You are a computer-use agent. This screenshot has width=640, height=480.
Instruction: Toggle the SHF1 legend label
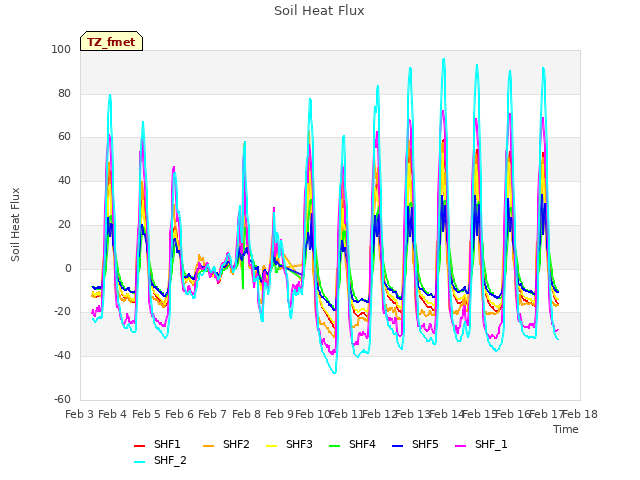[x=167, y=444]
